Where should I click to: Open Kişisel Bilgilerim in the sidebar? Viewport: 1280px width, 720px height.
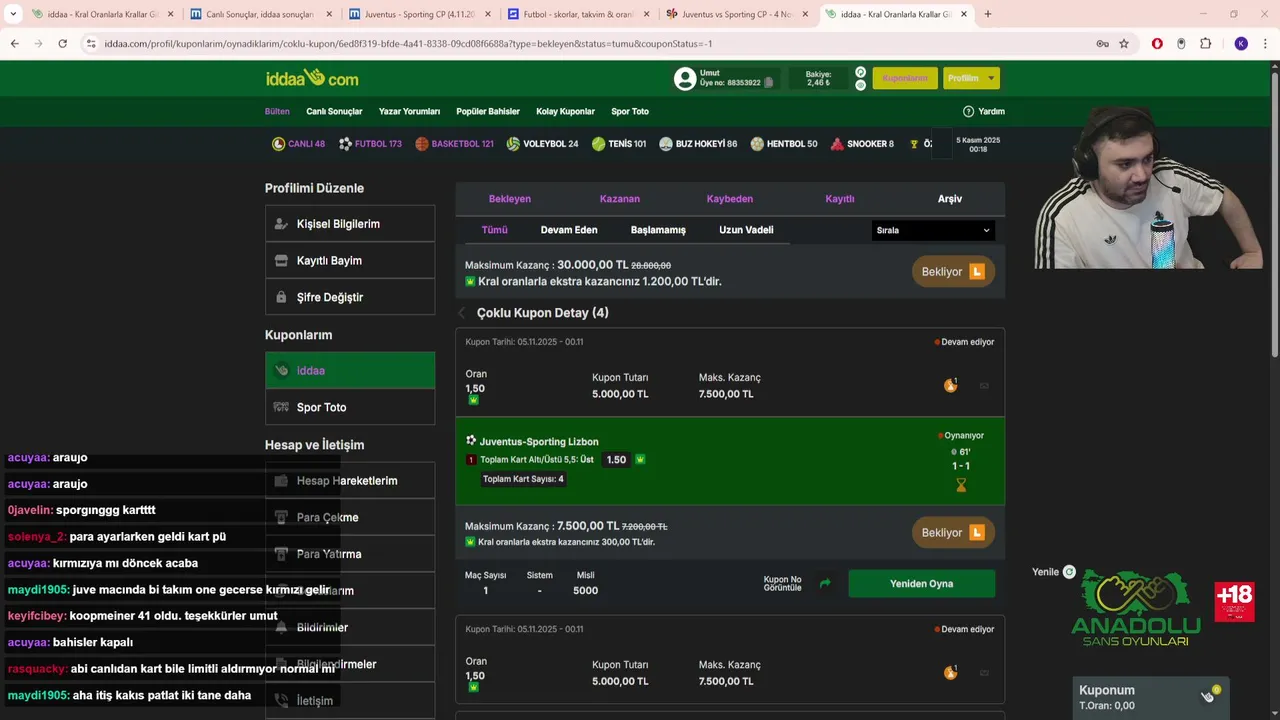[x=350, y=224]
